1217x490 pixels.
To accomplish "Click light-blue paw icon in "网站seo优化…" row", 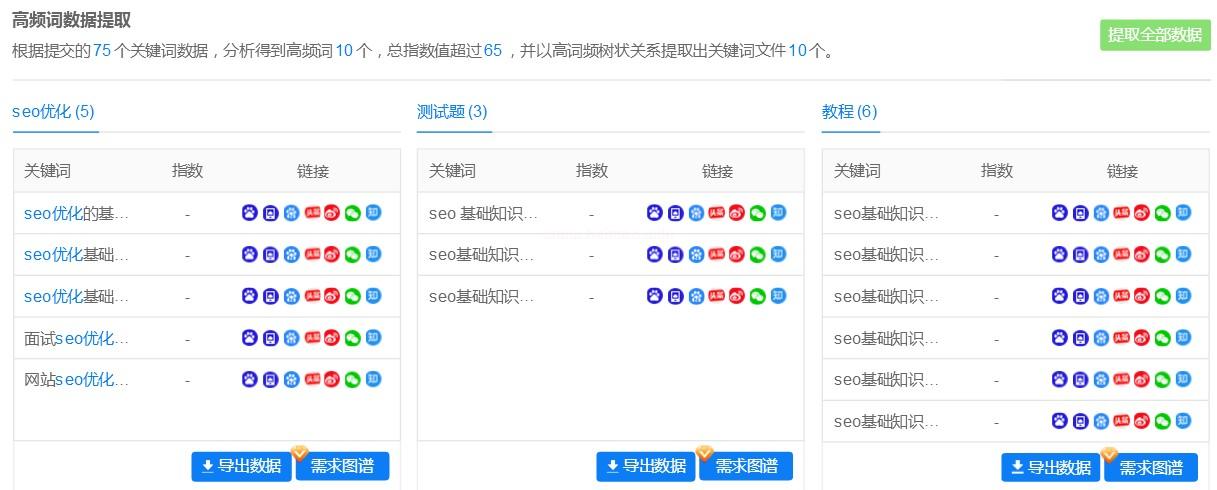I will pyautogui.click(x=291, y=380).
